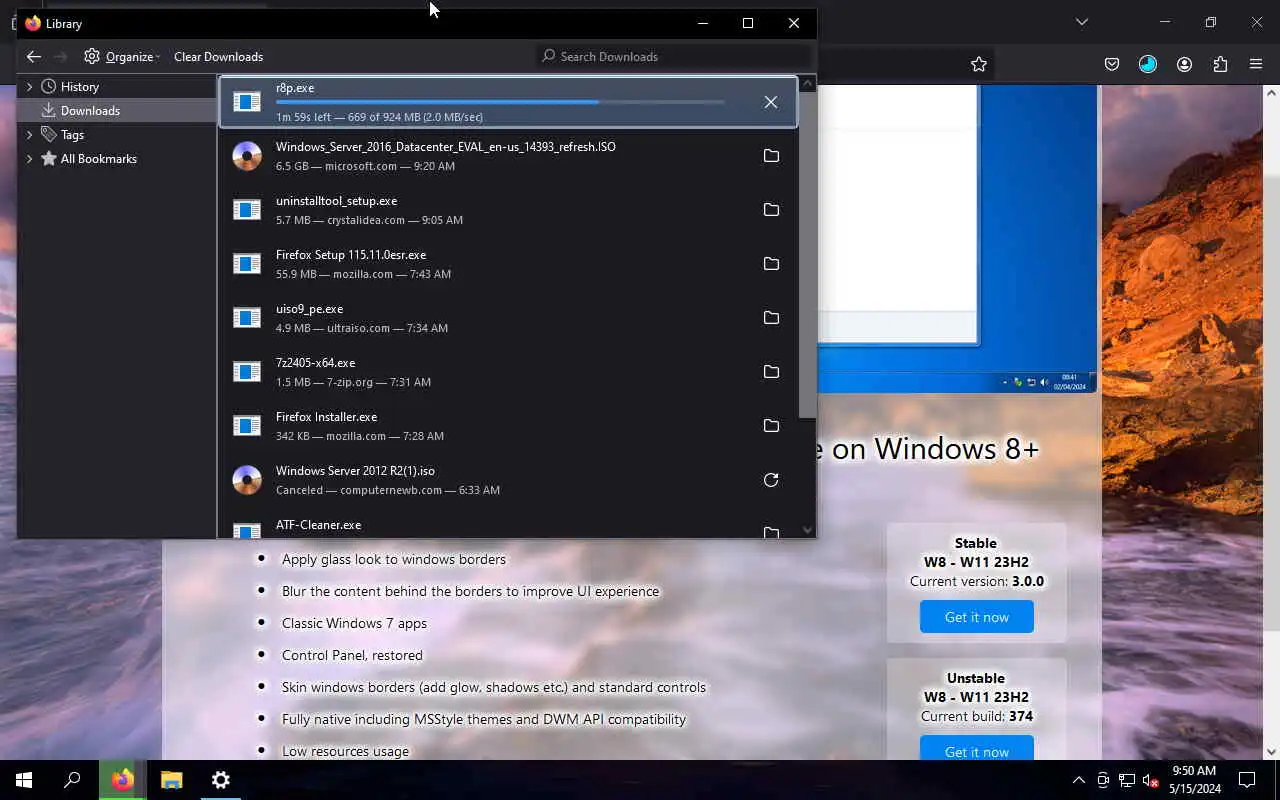Select ATF-Cleaner.exe download entry
The image size is (1280, 800).
click(508, 524)
